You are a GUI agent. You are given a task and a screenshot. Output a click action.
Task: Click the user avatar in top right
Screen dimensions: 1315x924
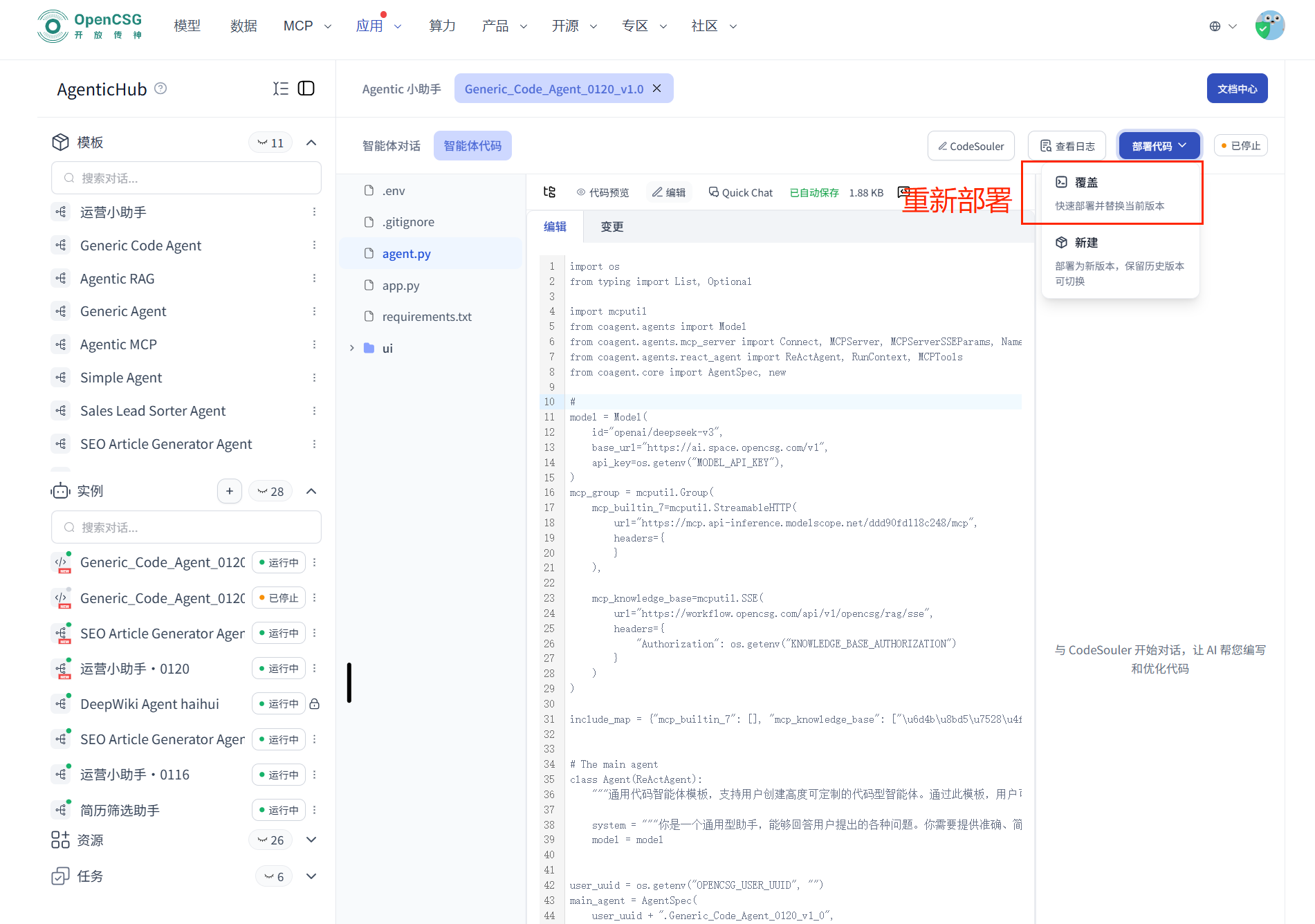click(x=1269, y=26)
